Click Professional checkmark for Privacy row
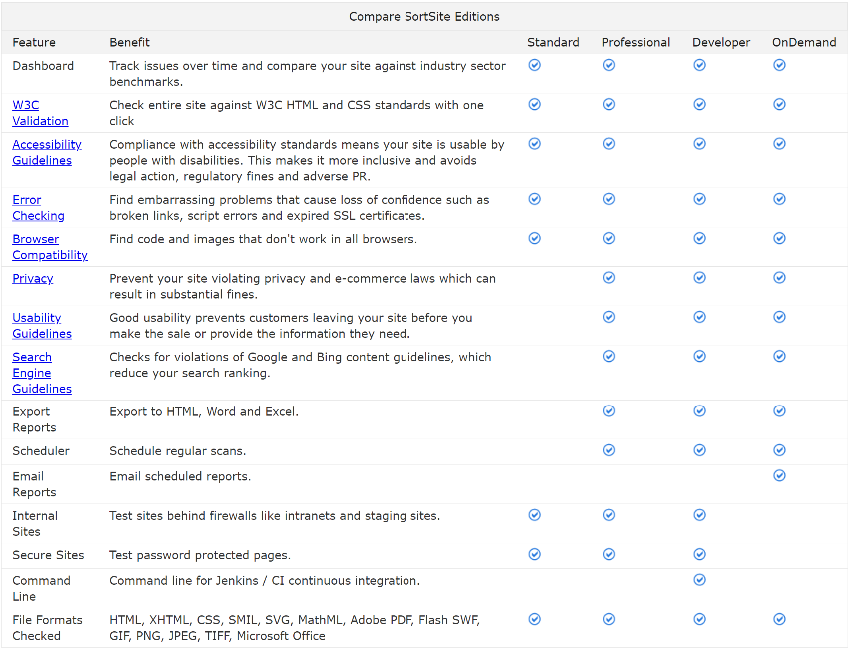 [609, 277]
